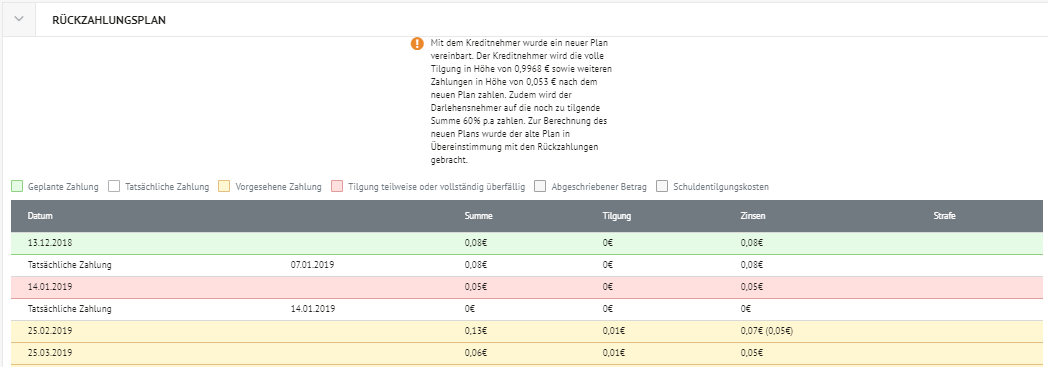Click the Abgeschriebener Betrag legend box
This screenshot has width=1048, height=367.
540,187
